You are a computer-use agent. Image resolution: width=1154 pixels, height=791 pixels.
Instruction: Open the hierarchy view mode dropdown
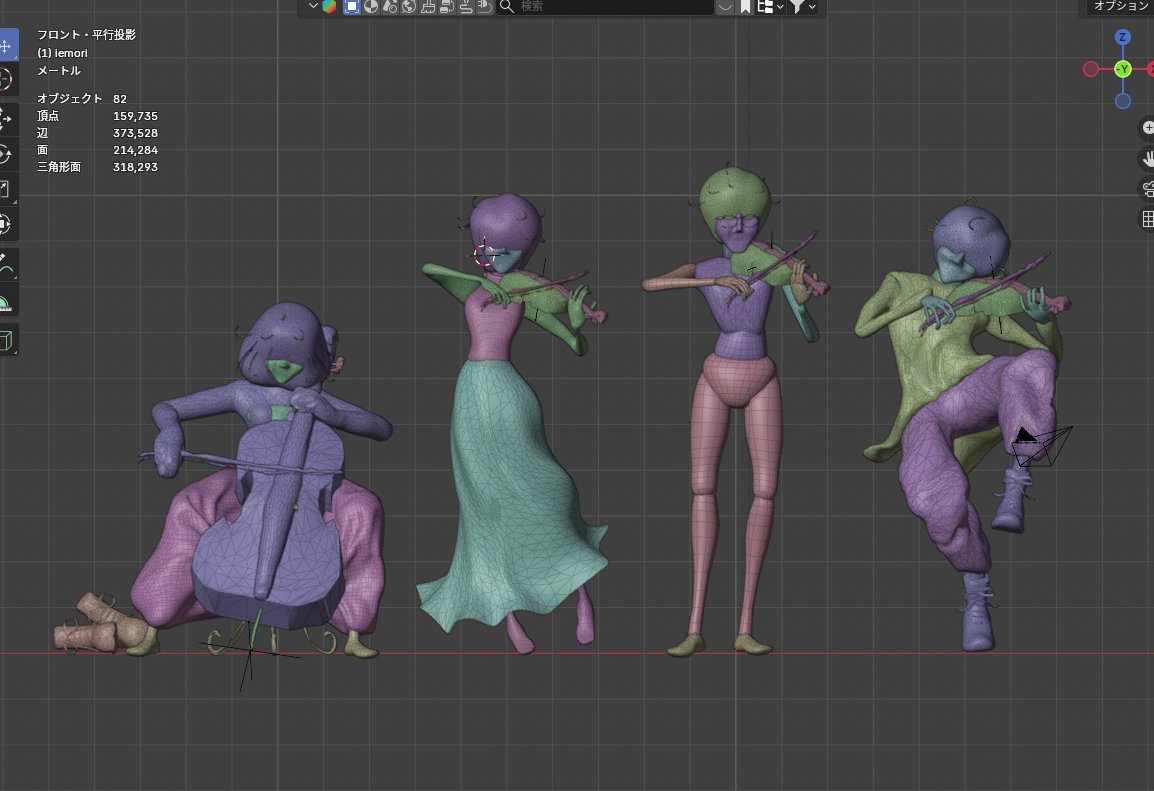(x=770, y=7)
